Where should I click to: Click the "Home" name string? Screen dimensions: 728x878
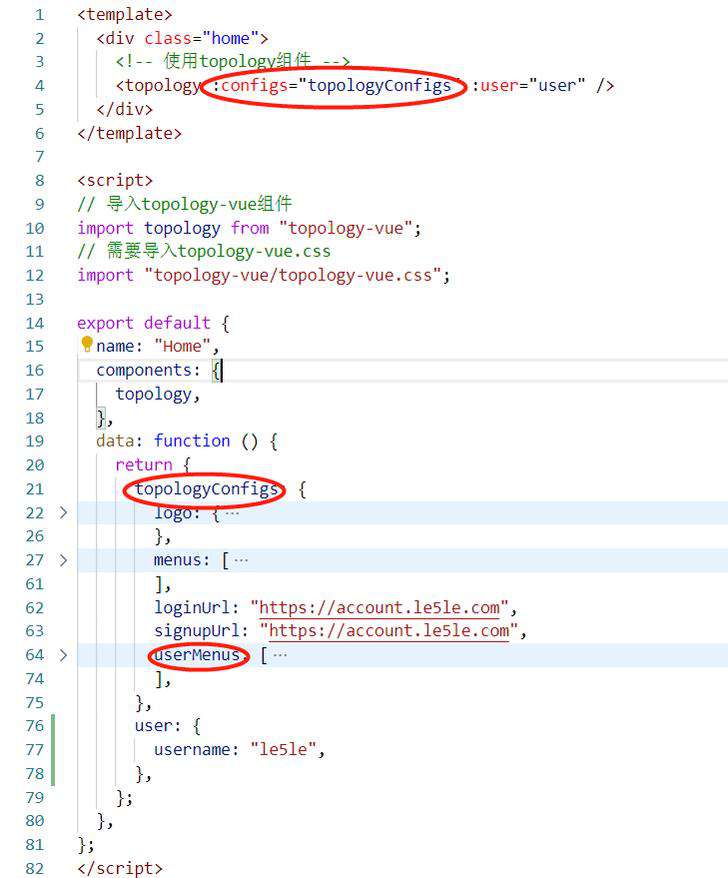(182, 346)
